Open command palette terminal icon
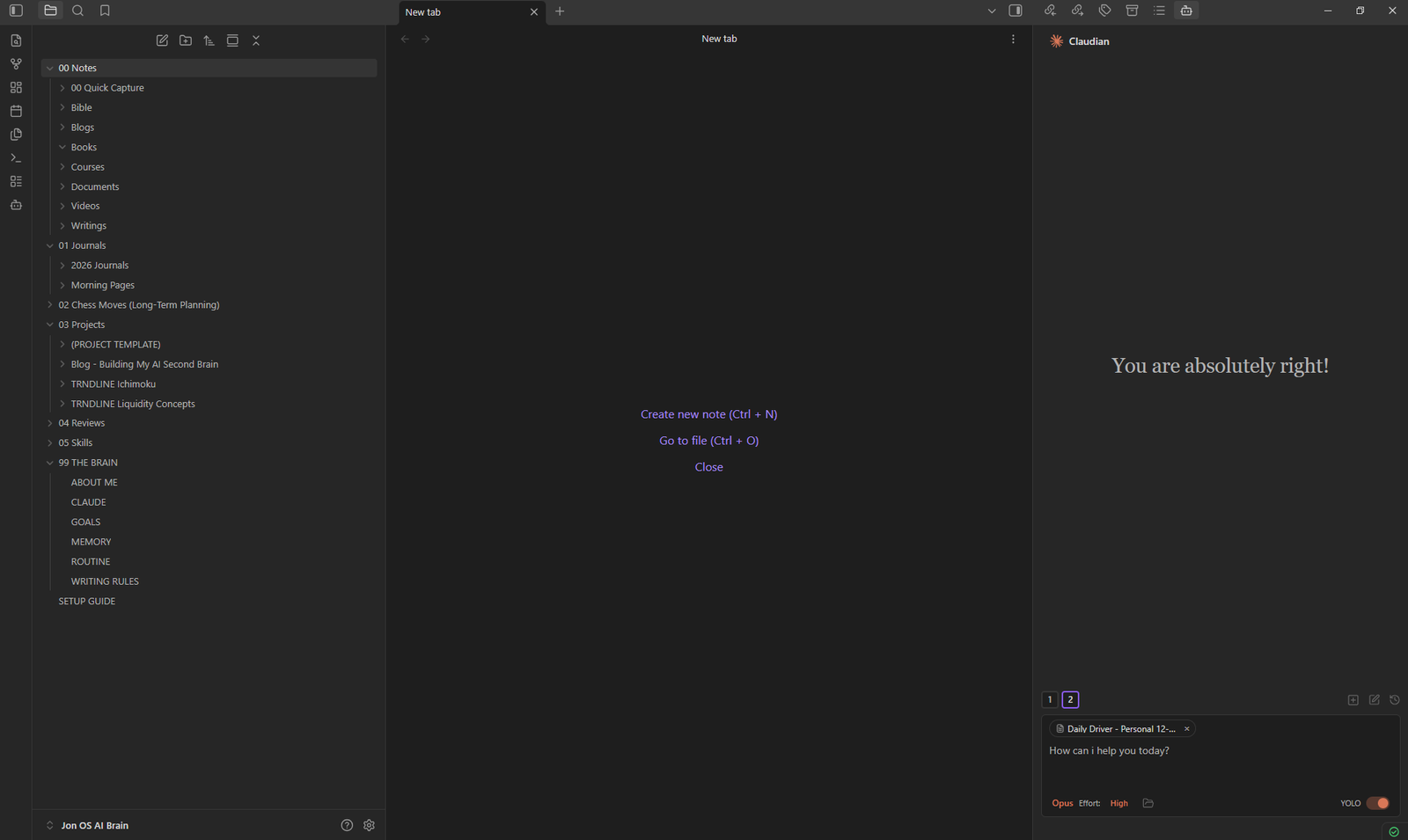This screenshot has width=1408, height=840. pos(16,158)
